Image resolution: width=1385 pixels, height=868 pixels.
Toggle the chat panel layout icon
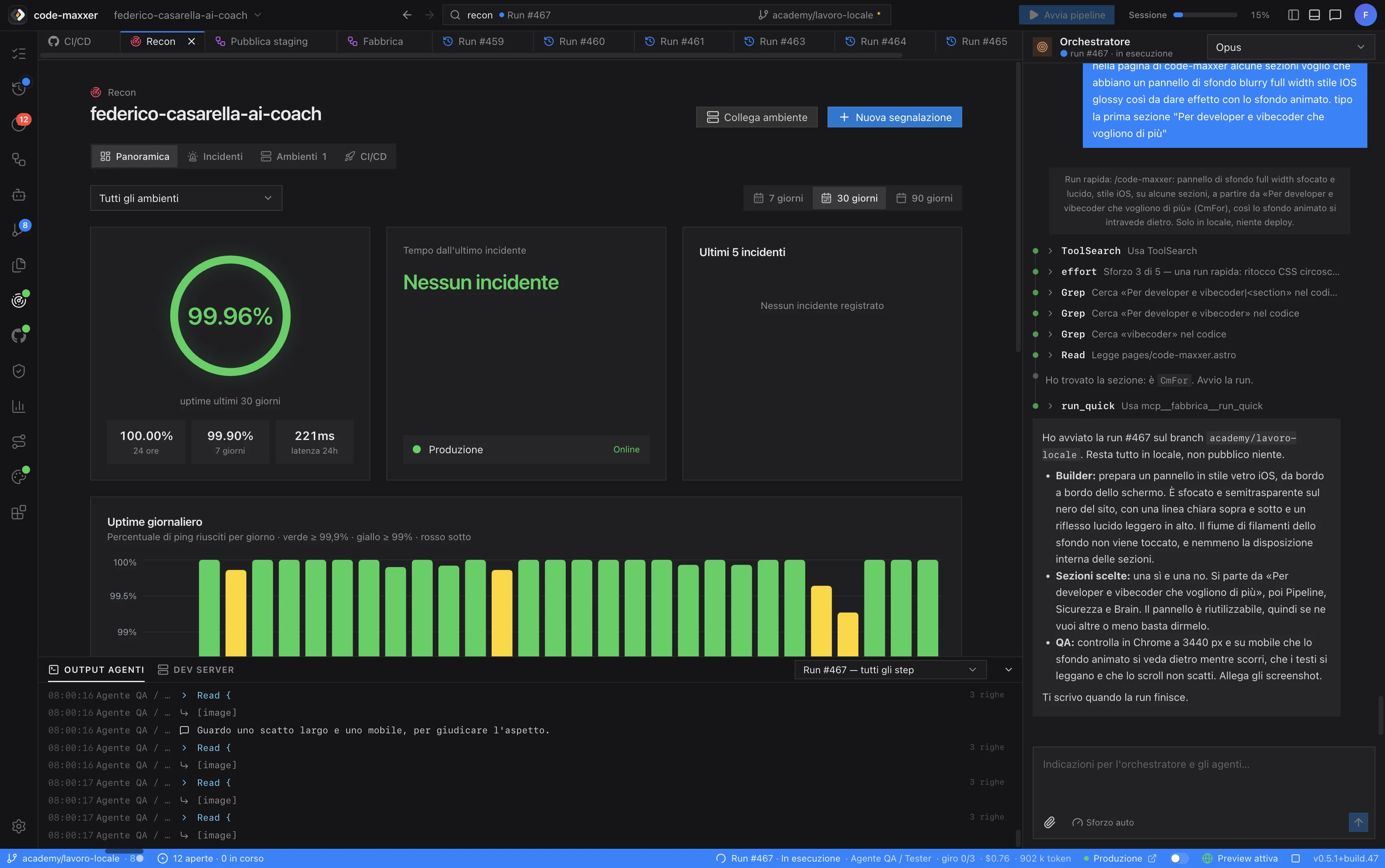point(1335,15)
